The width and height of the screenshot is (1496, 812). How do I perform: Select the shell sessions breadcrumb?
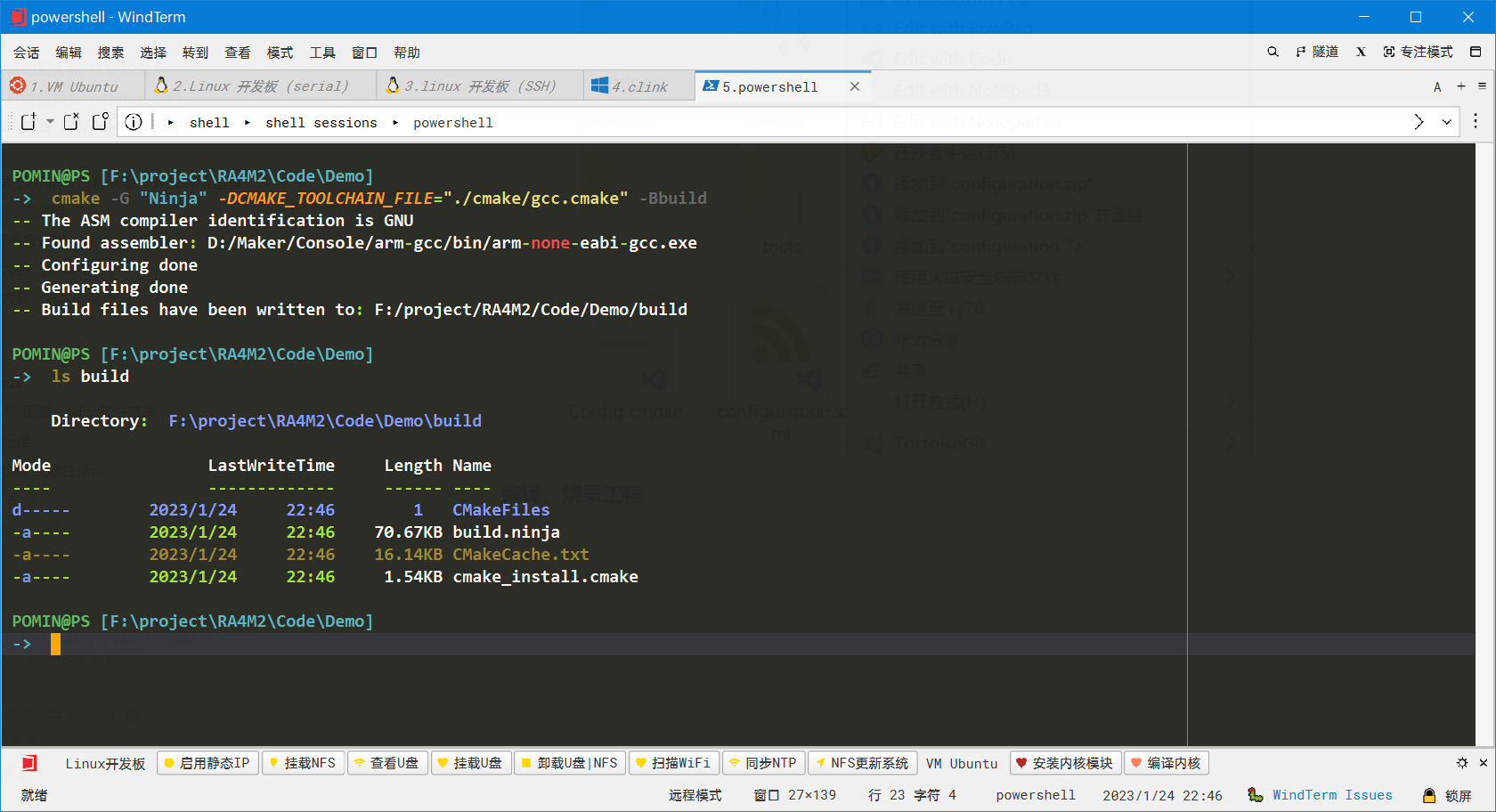point(321,122)
